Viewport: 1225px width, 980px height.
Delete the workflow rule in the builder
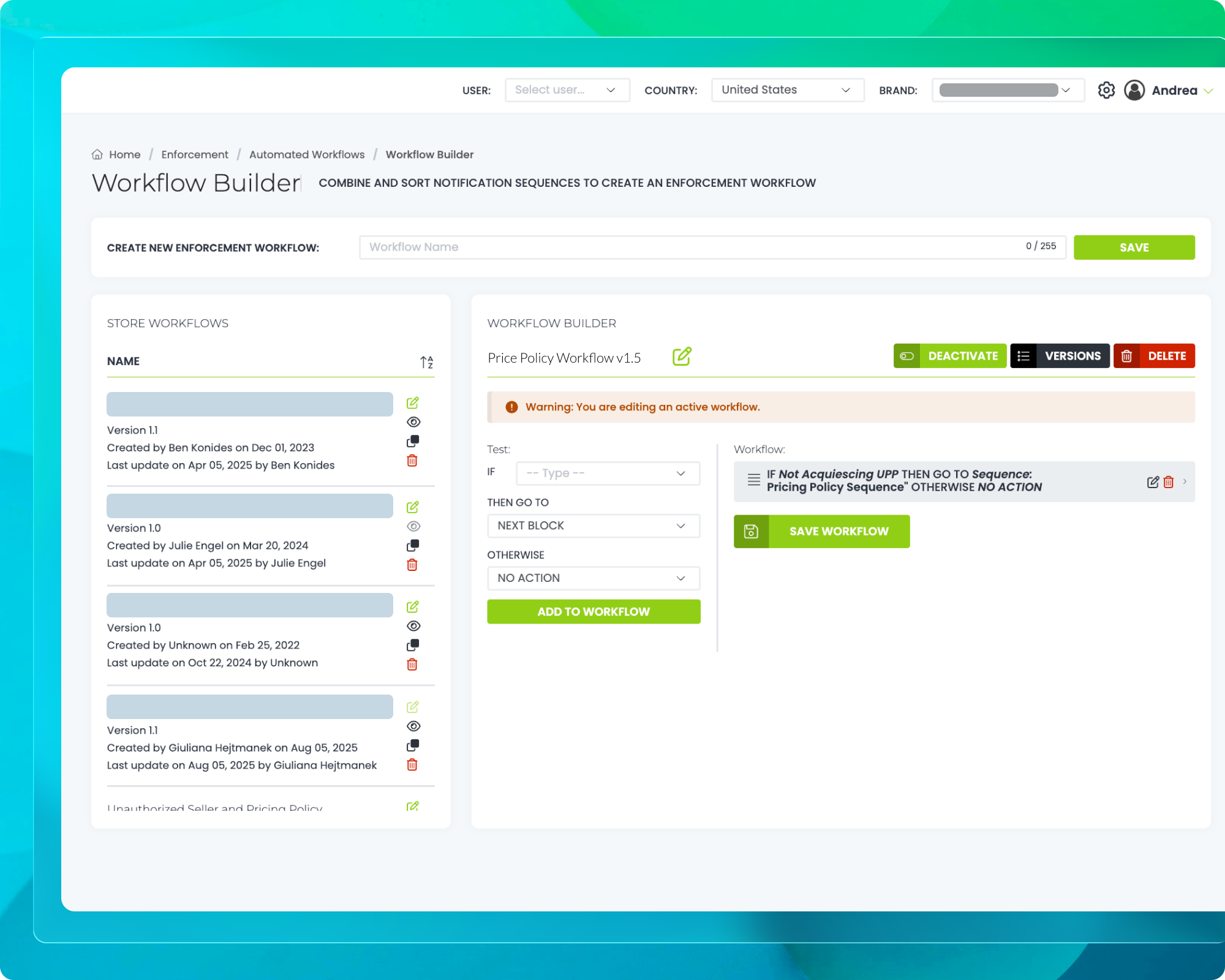coord(1169,482)
